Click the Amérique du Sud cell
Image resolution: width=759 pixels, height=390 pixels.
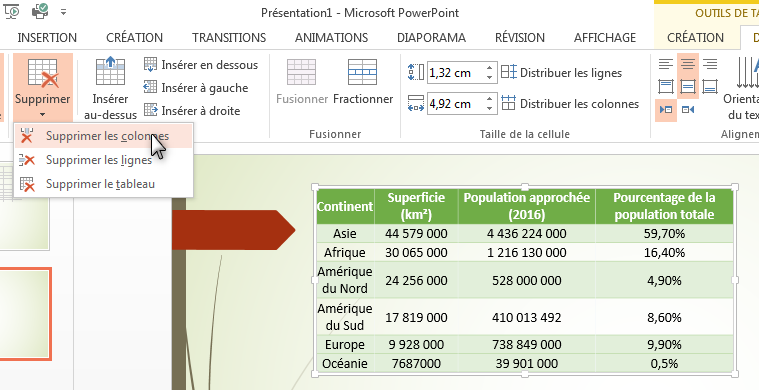pyautogui.click(x=345, y=317)
